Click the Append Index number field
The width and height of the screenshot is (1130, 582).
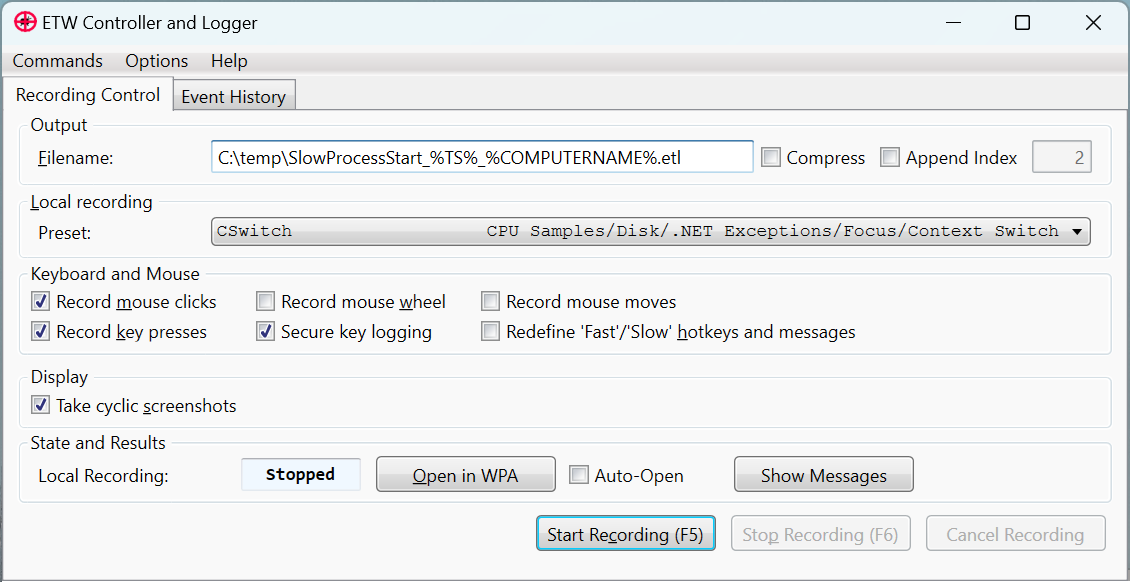pos(1061,158)
